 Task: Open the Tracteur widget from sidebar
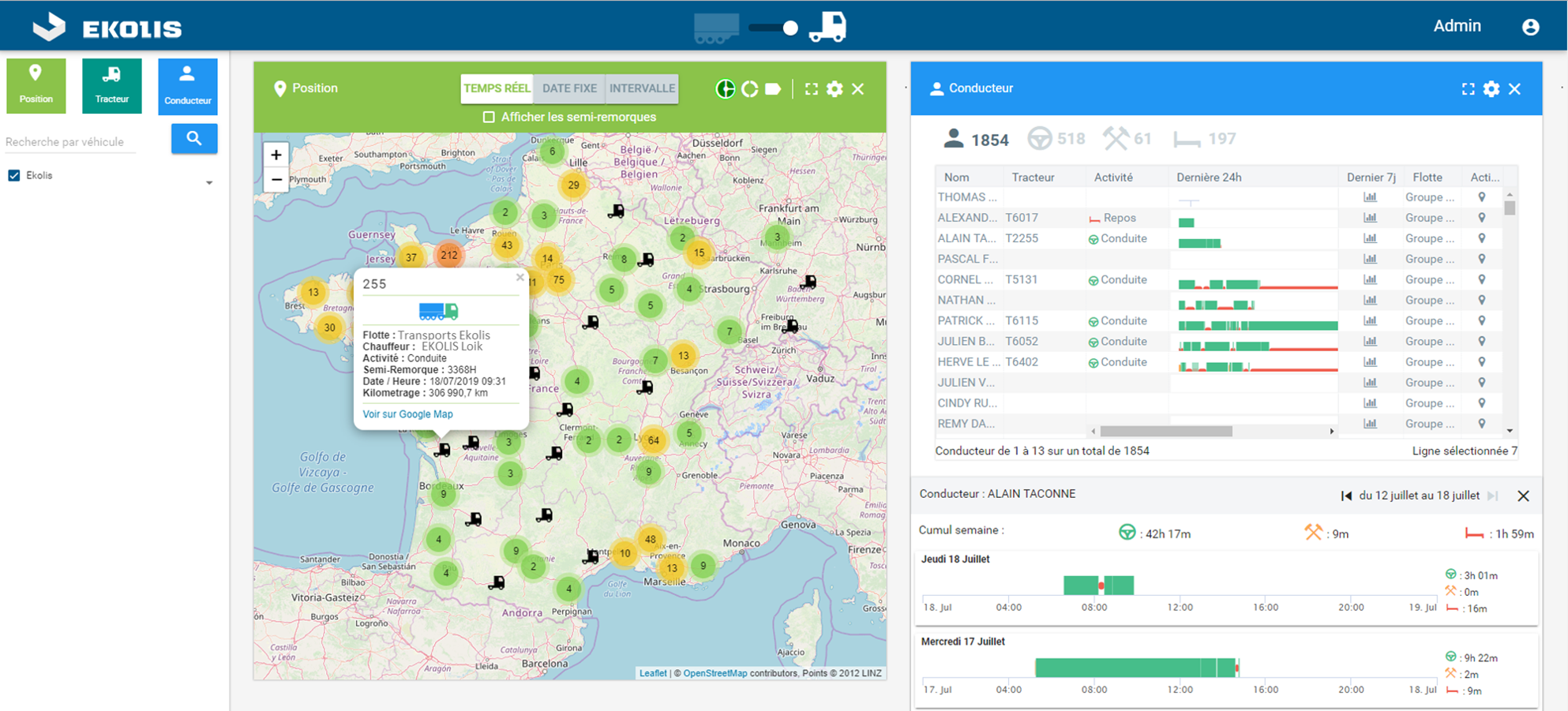(111, 85)
